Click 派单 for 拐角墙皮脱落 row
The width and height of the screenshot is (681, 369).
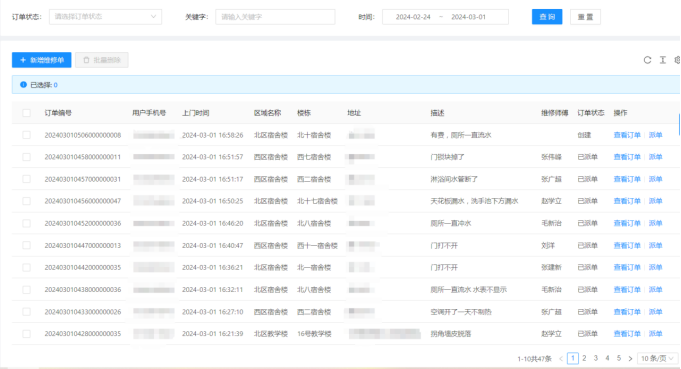(x=655, y=334)
